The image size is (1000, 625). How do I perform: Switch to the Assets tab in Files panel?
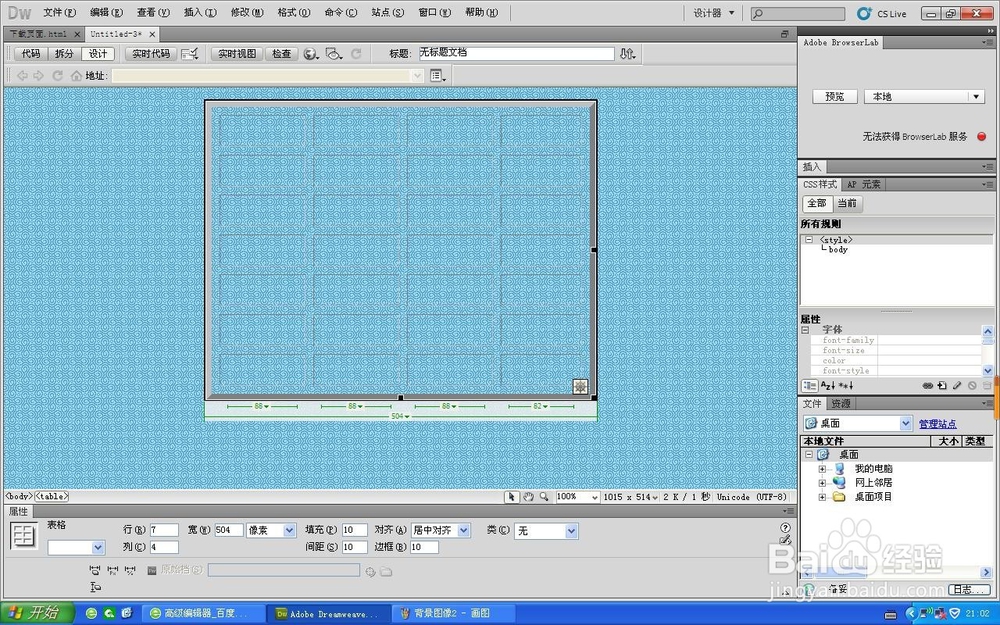(841, 404)
